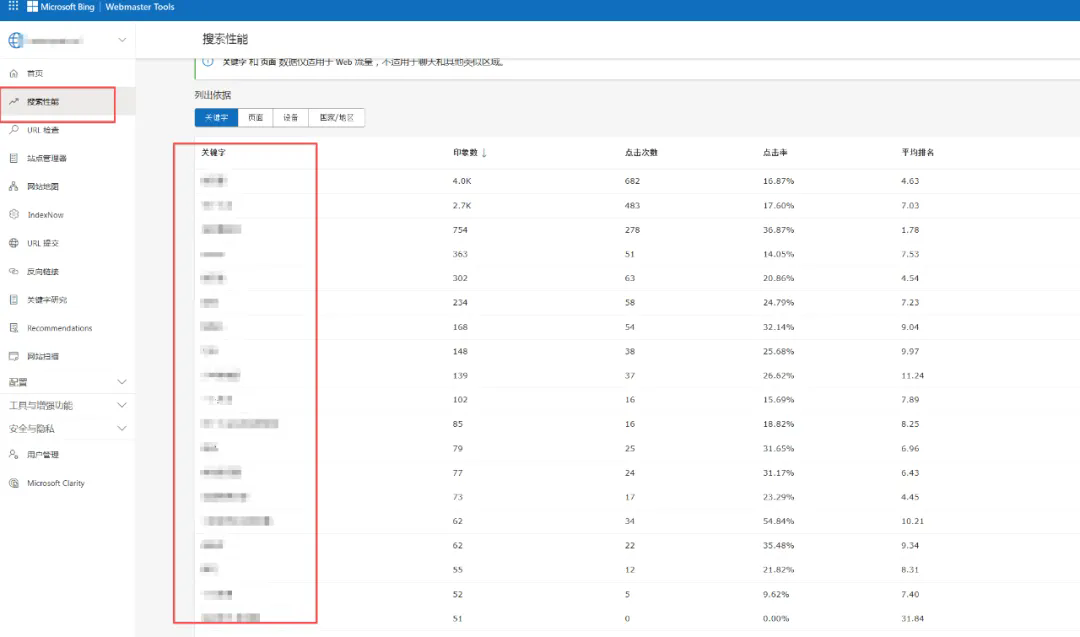Click the 反向链接 backlinks icon
1080x637 pixels.
point(14,271)
